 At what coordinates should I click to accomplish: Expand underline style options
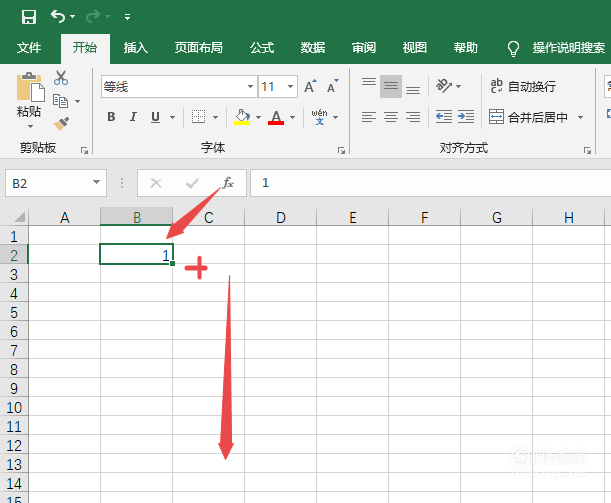[x=172, y=117]
